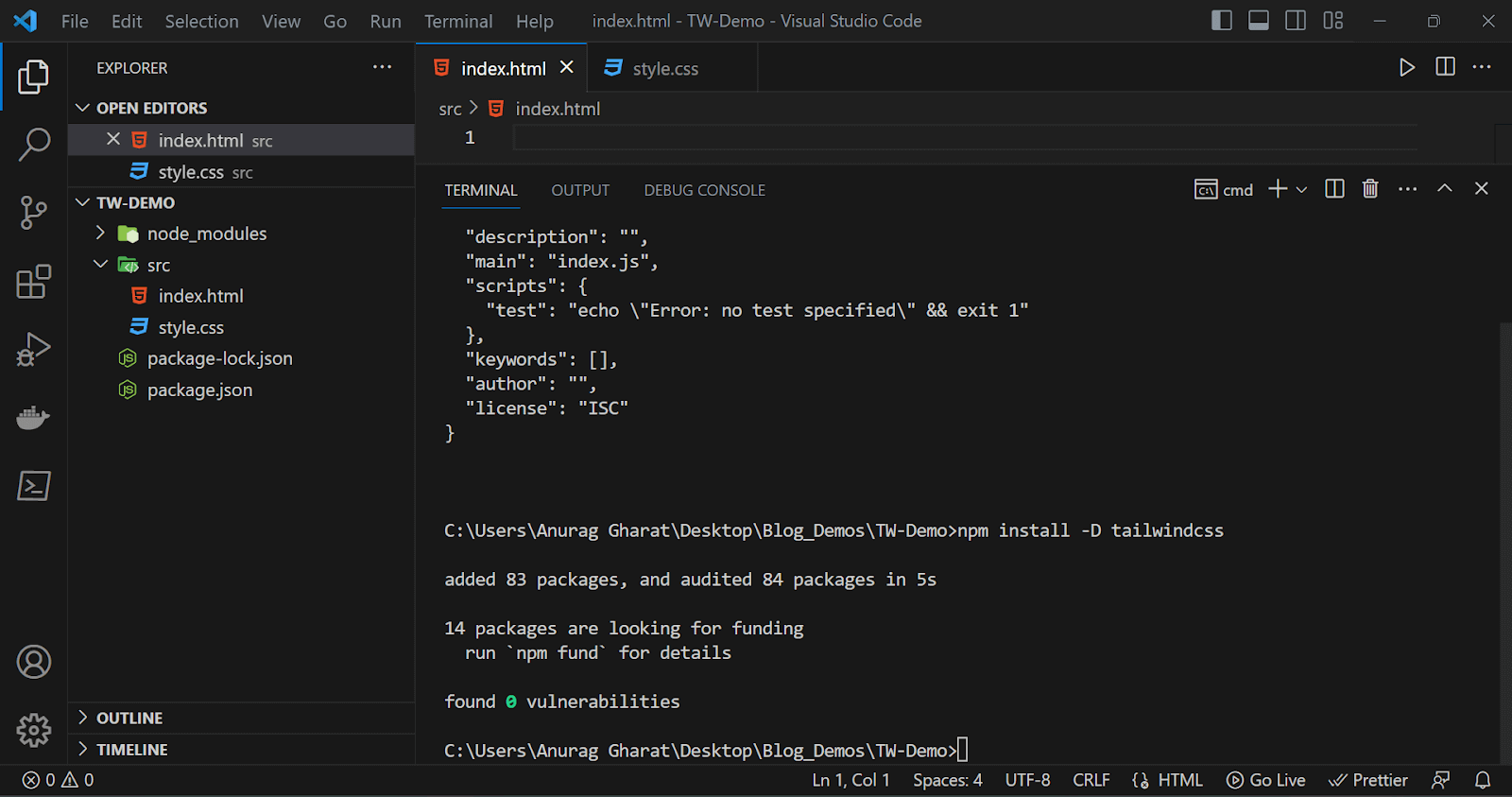The width and height of the screenshot is (1512, 797).
Task: Open the Terminal menu
Action: coord(458,21)
